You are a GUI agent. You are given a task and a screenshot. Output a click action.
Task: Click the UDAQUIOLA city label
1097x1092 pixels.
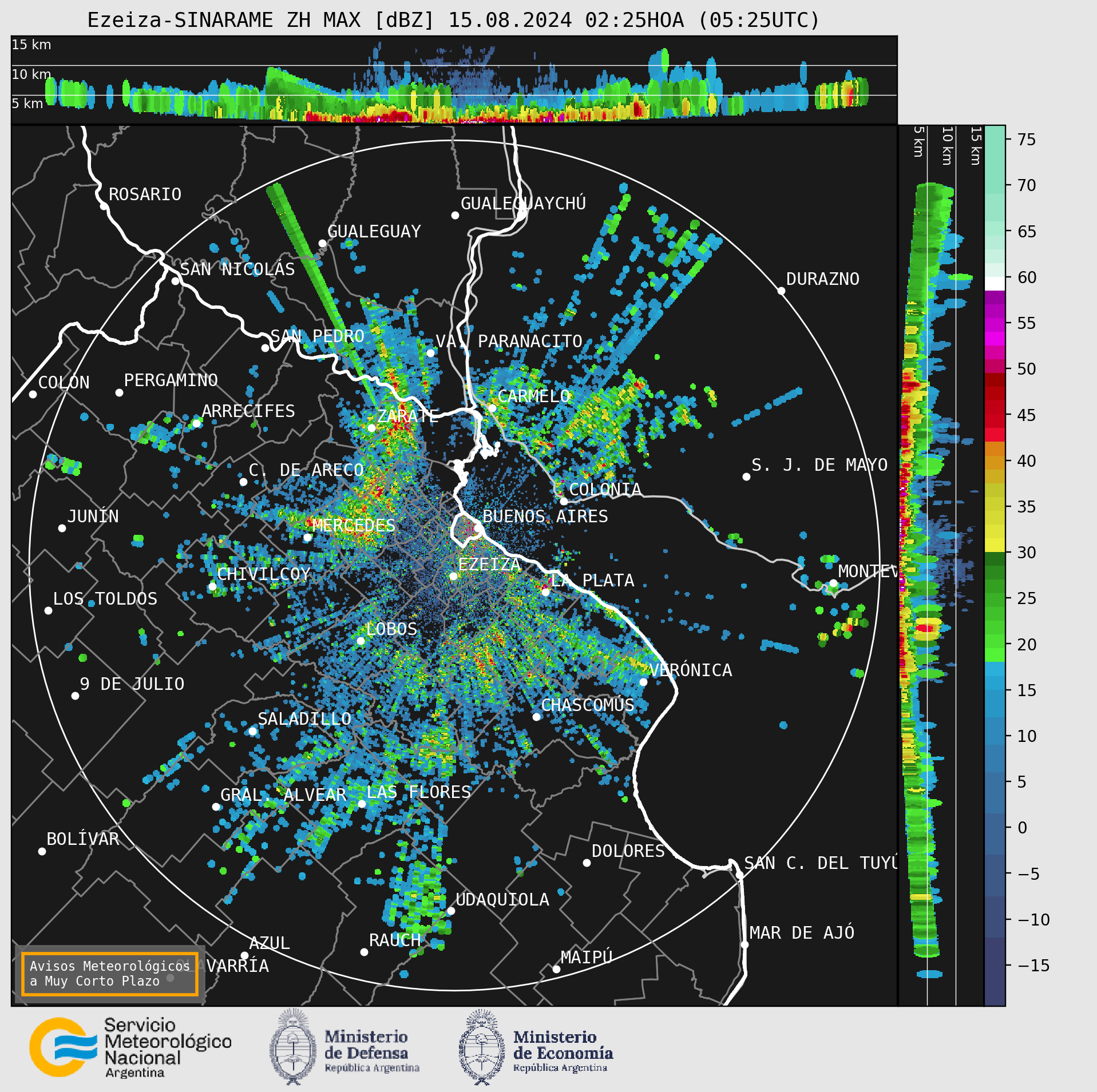502,900
